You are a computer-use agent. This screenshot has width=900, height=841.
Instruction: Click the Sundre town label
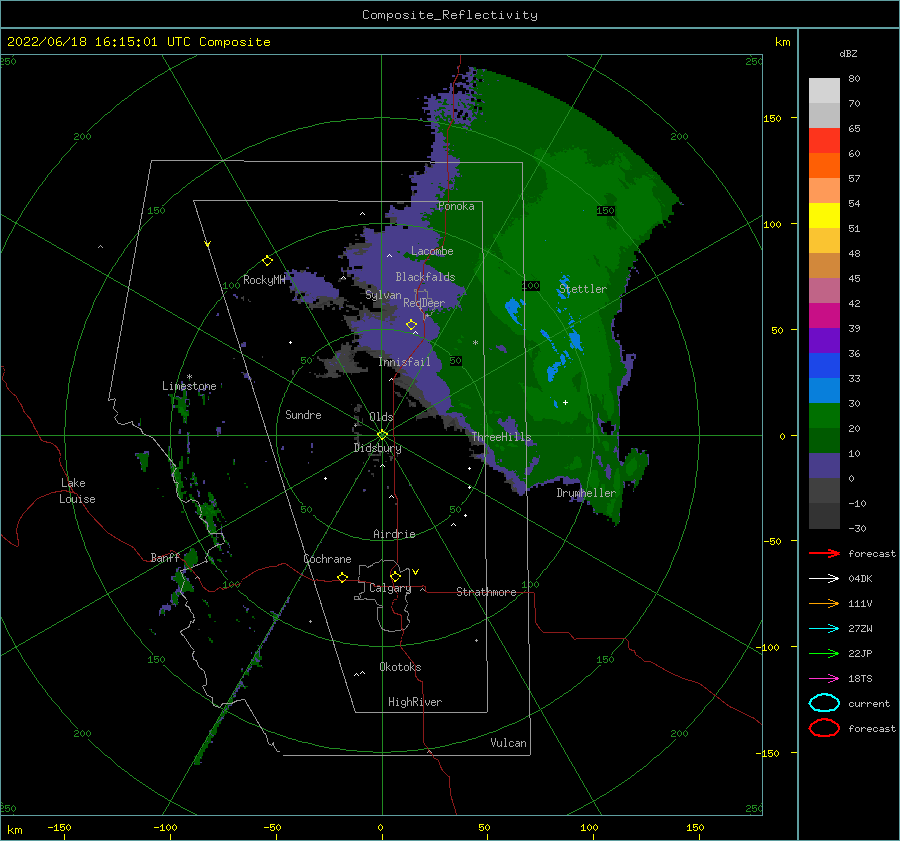[x=303, y=415]
